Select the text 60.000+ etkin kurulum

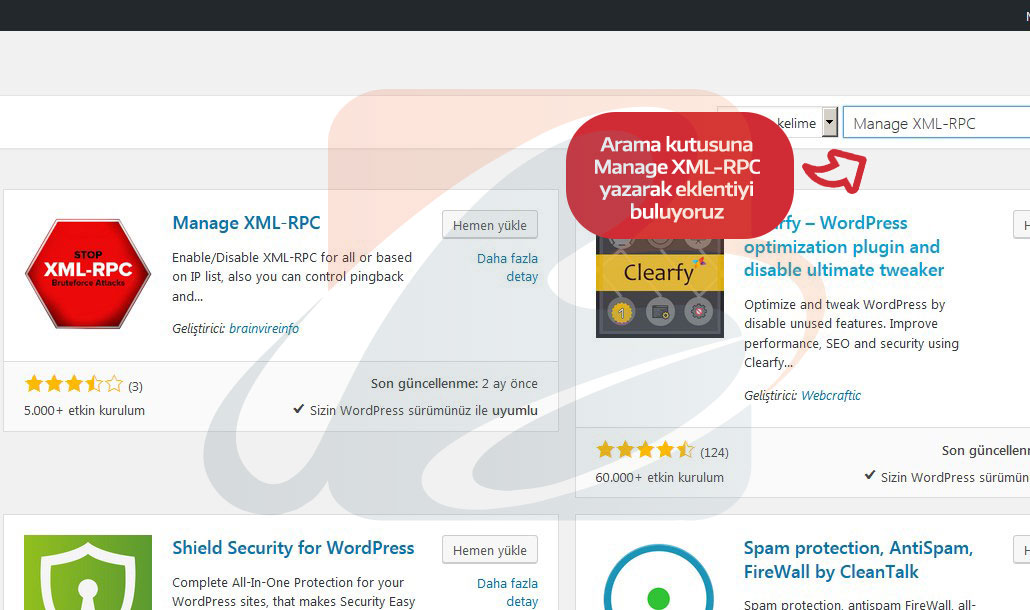tap(660, 477)
